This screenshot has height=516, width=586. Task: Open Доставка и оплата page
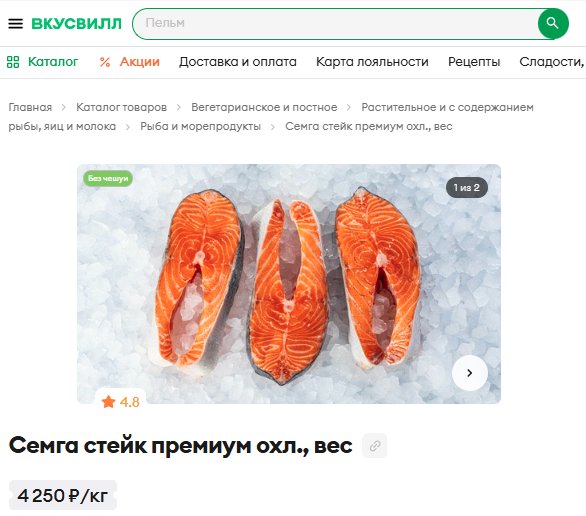pyautogui.click(x=238, y=62)
